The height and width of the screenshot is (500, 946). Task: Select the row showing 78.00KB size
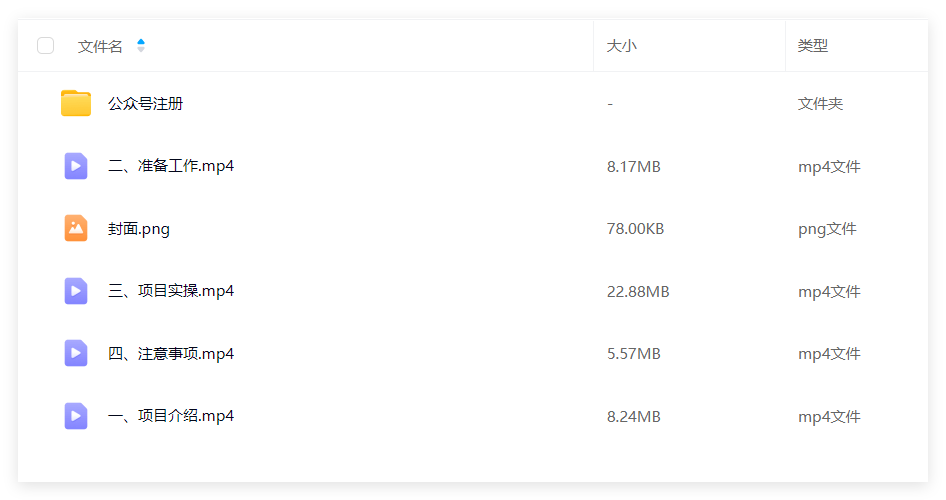pyautogui.click(x=473, y=229)
